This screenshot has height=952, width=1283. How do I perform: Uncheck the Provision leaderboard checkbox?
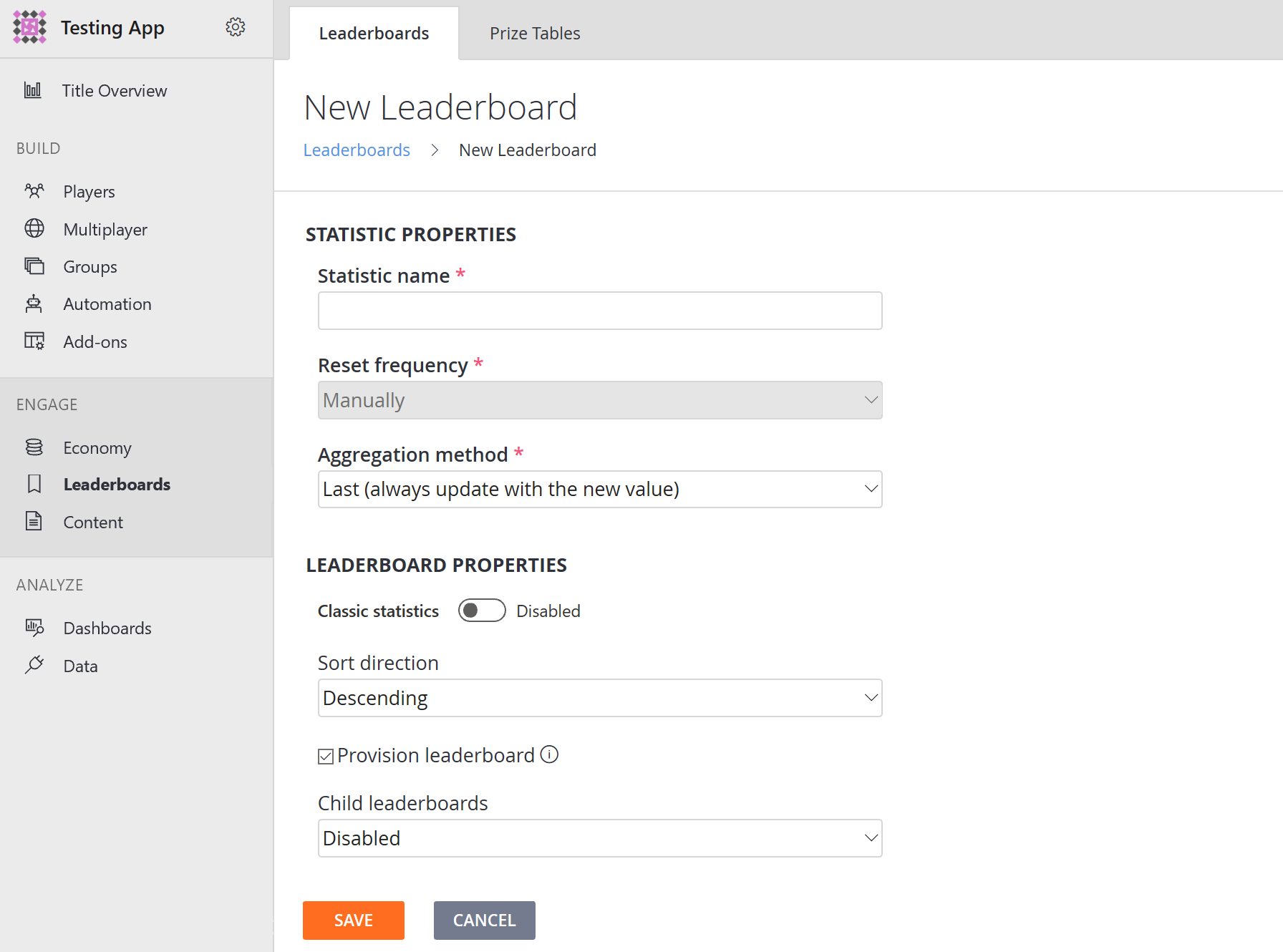[326, 757]
